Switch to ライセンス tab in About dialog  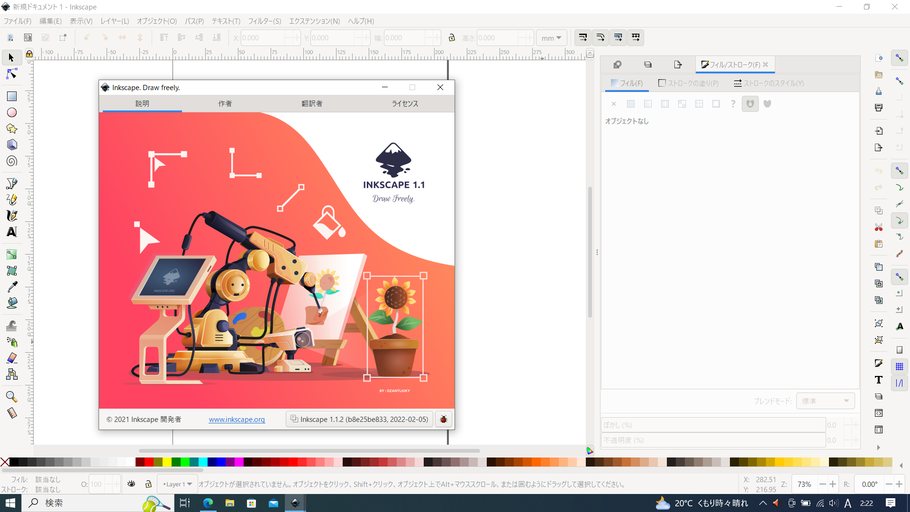[405, 104]
